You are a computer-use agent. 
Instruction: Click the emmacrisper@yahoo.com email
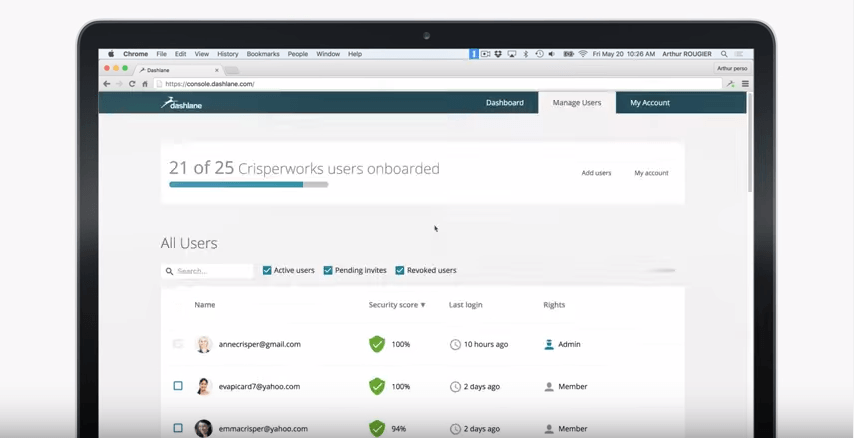(x=263, y=429)
